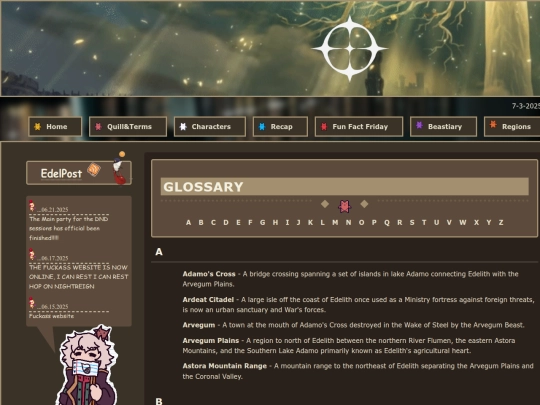
Task: Jump to glossary letter M
Action: tap(335, 222)
